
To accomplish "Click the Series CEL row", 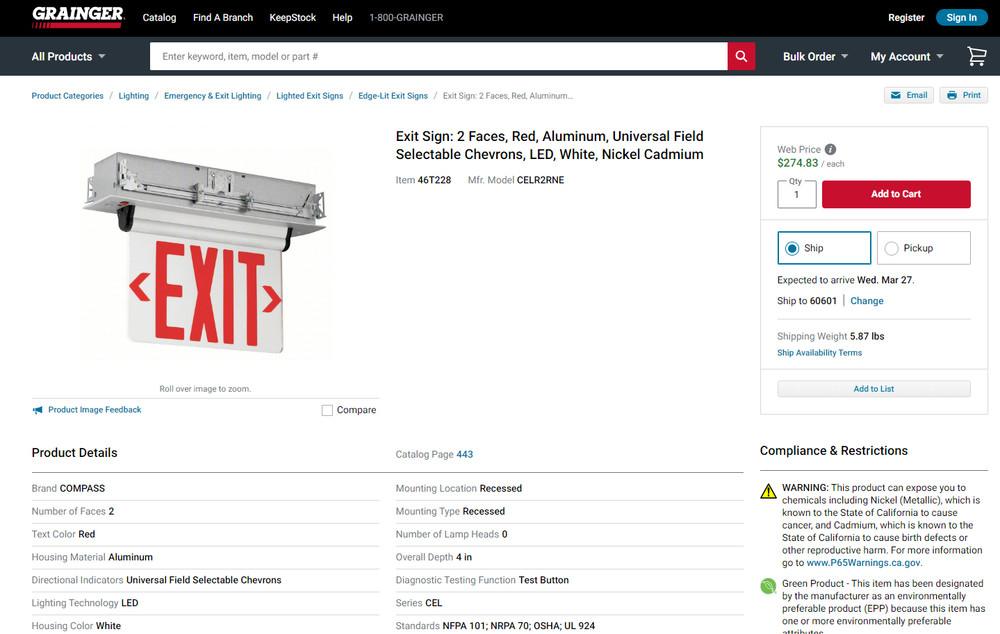I will pos(570,603).
